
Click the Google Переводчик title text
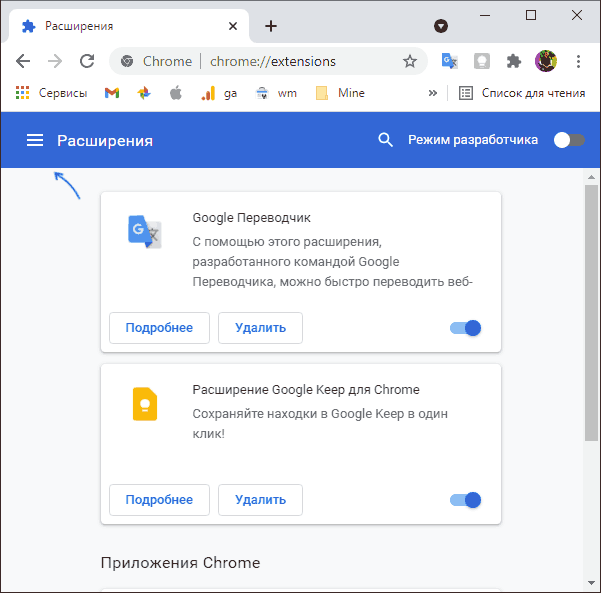[x=251, y=218]
